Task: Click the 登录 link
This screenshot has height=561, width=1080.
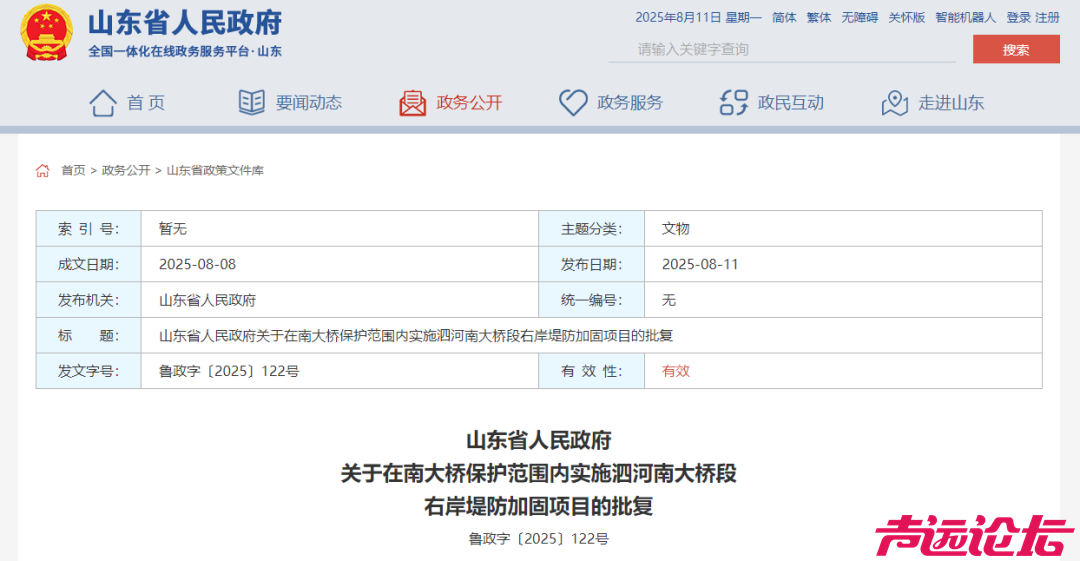Action: click(x=1018, y=17)
